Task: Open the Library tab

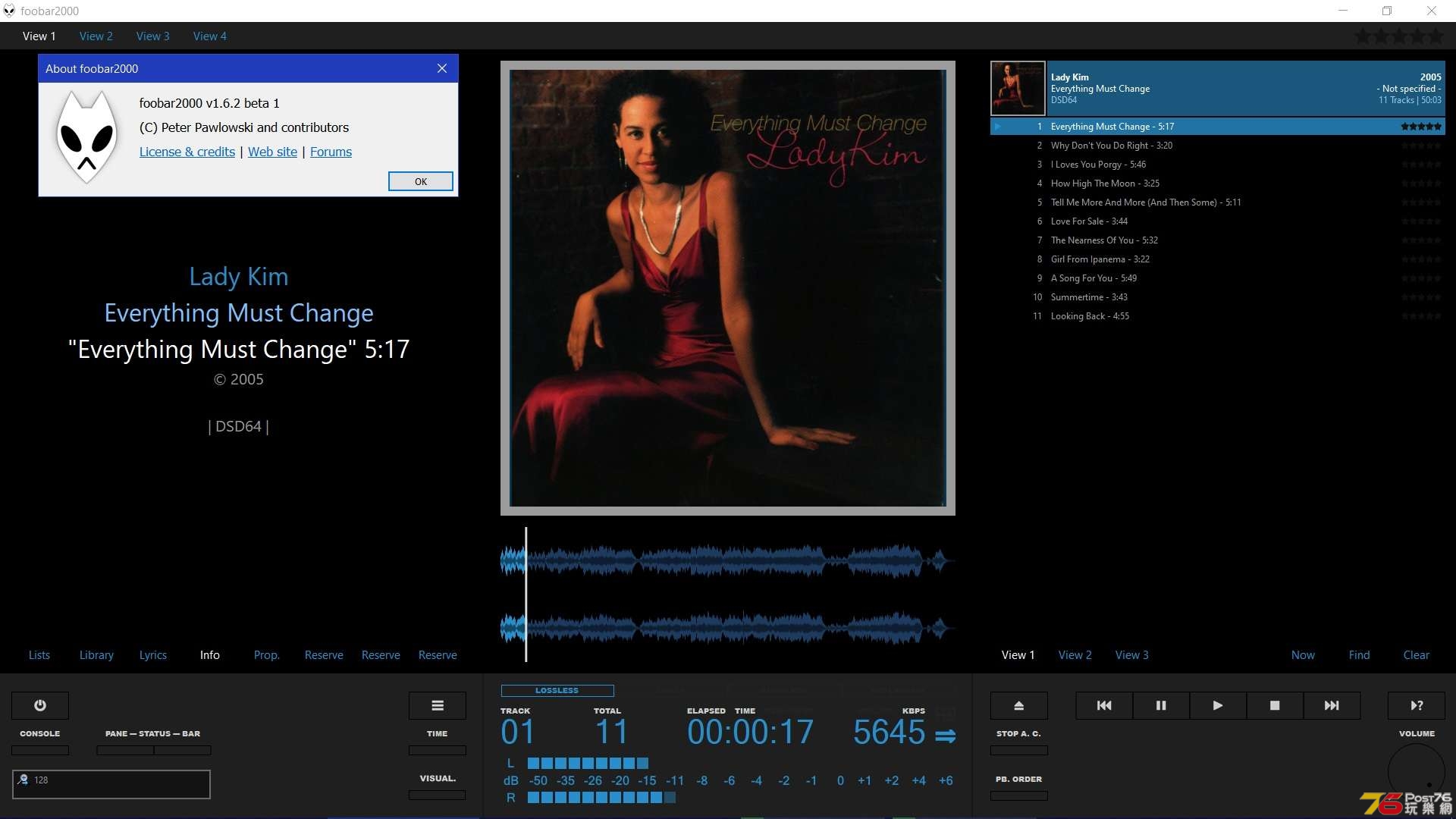Action: coord(96,655)
